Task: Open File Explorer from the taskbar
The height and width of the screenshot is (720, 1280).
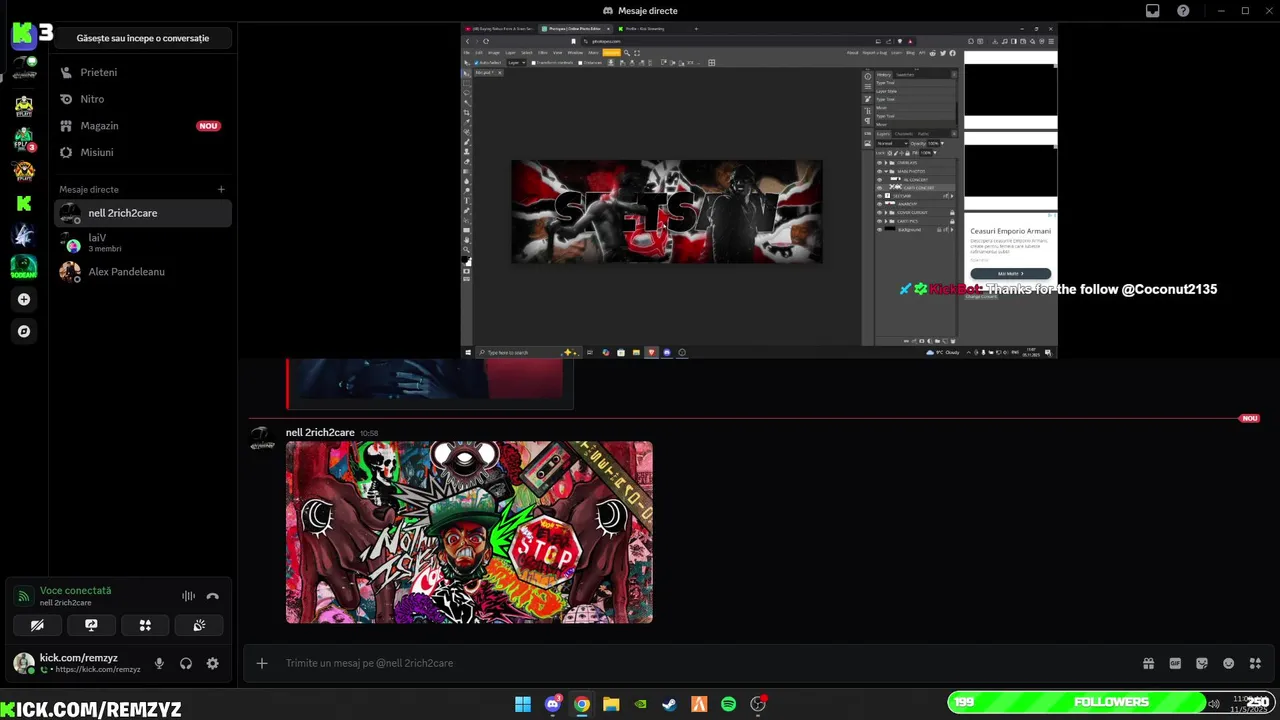Action: click(x=611, y=704)
